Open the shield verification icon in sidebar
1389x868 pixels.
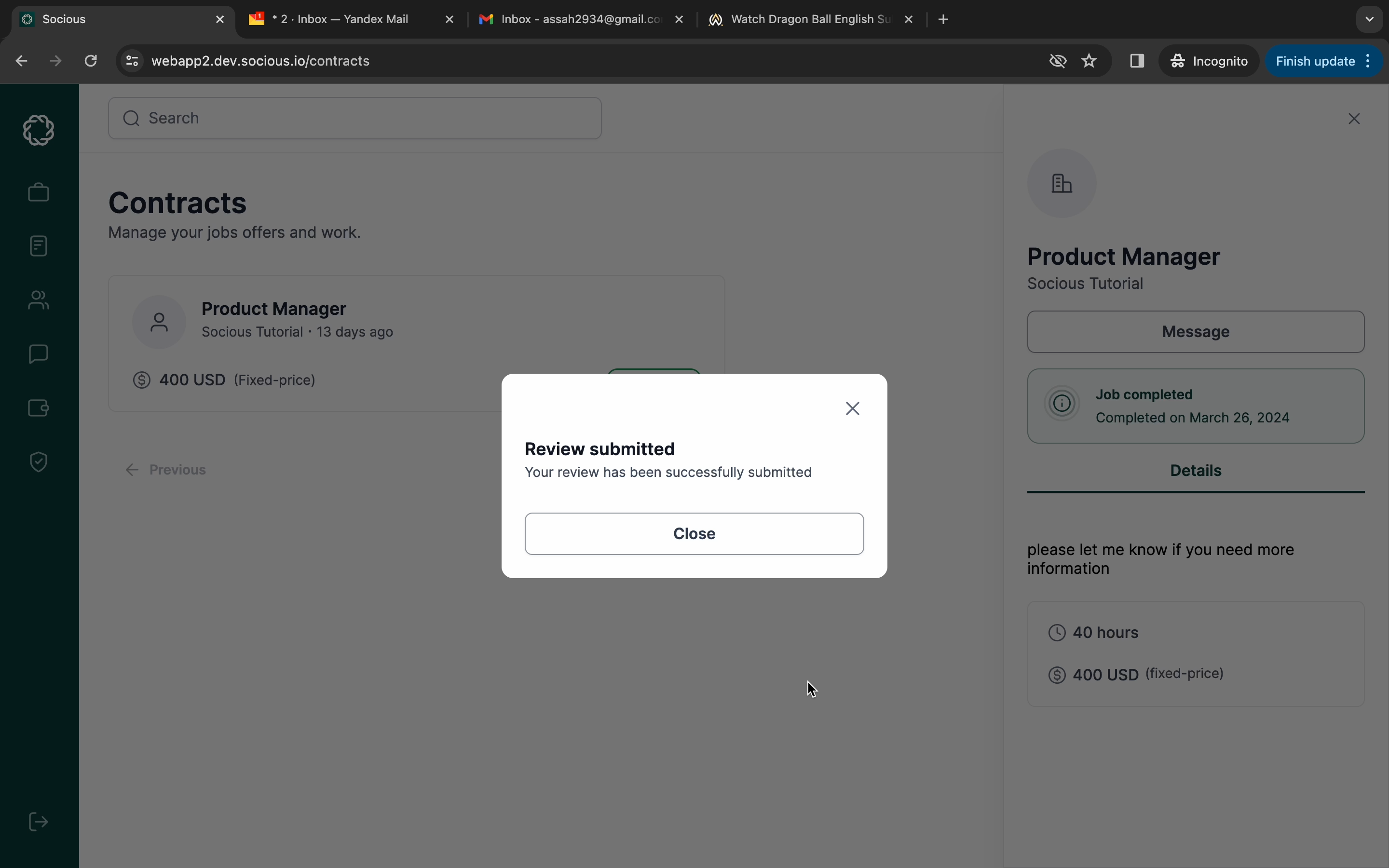tap(39, 461)
